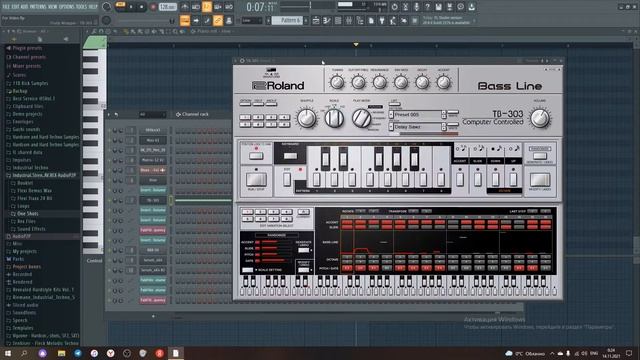Screen dimensions: 640x360
Task: Open the Browser view icon
Action: tap(360, 20)
